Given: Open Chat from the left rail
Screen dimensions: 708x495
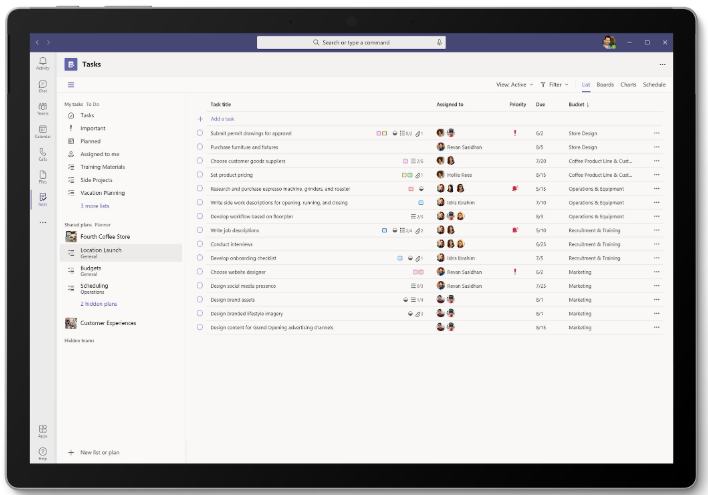Looking at the screenshot, I should [42, 85].
